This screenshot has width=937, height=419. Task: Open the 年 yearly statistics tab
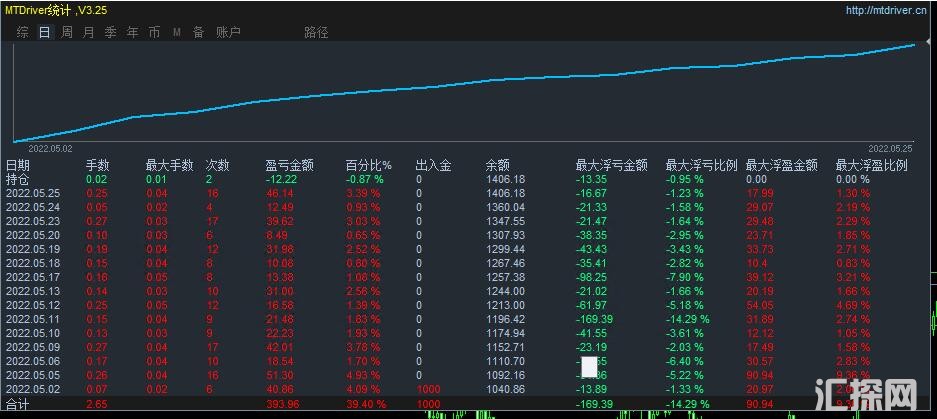(132, 32)
